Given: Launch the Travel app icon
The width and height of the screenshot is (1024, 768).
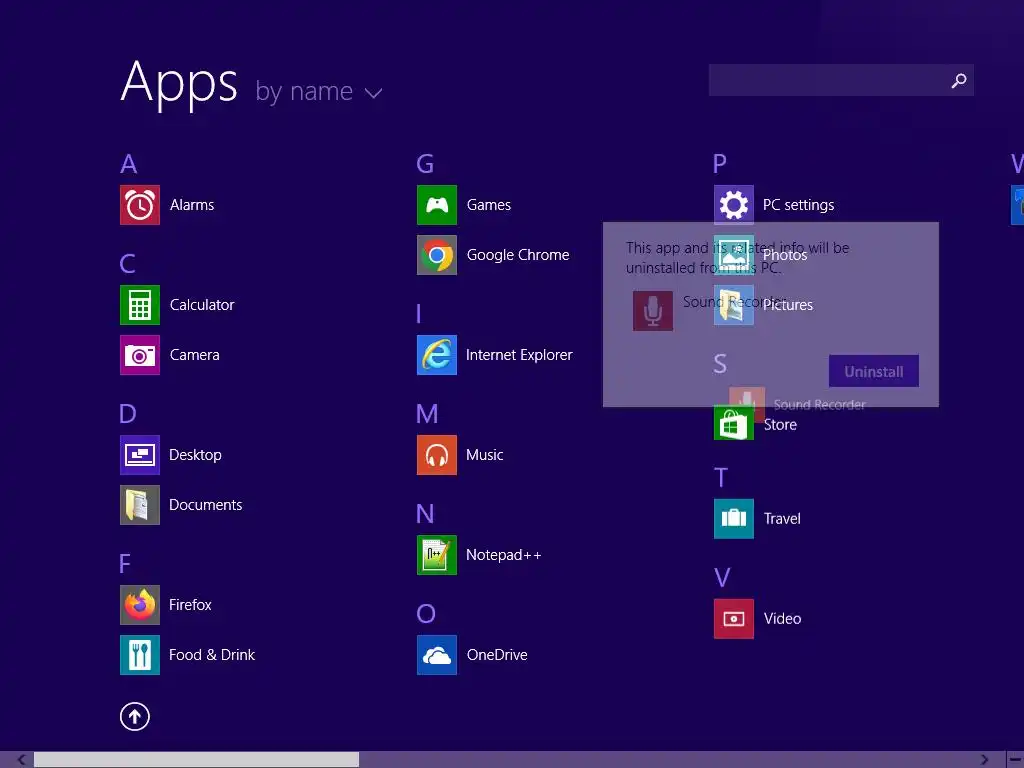Looking at the screenshot, I should 734,519.
